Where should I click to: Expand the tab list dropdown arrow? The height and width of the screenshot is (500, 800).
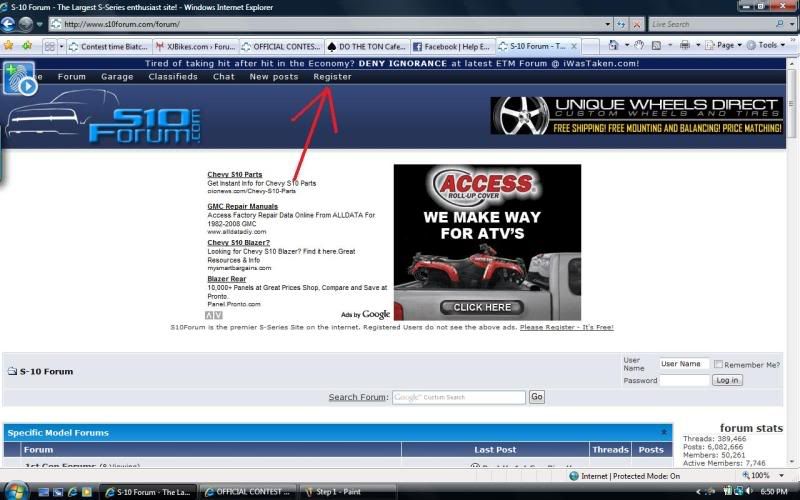[x=61, y=46]
